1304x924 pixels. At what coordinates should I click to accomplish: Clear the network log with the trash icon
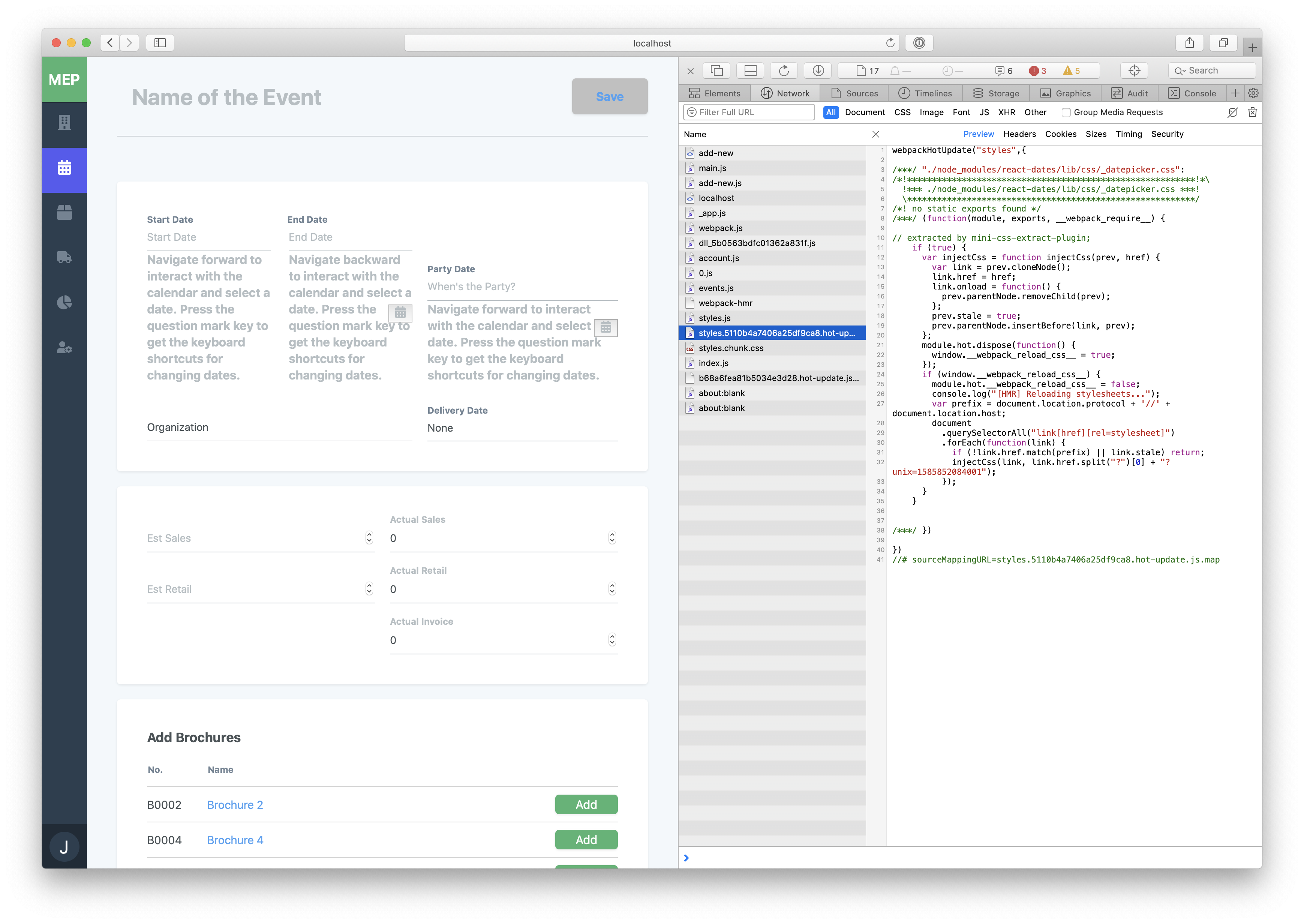tap(1253, 112)
